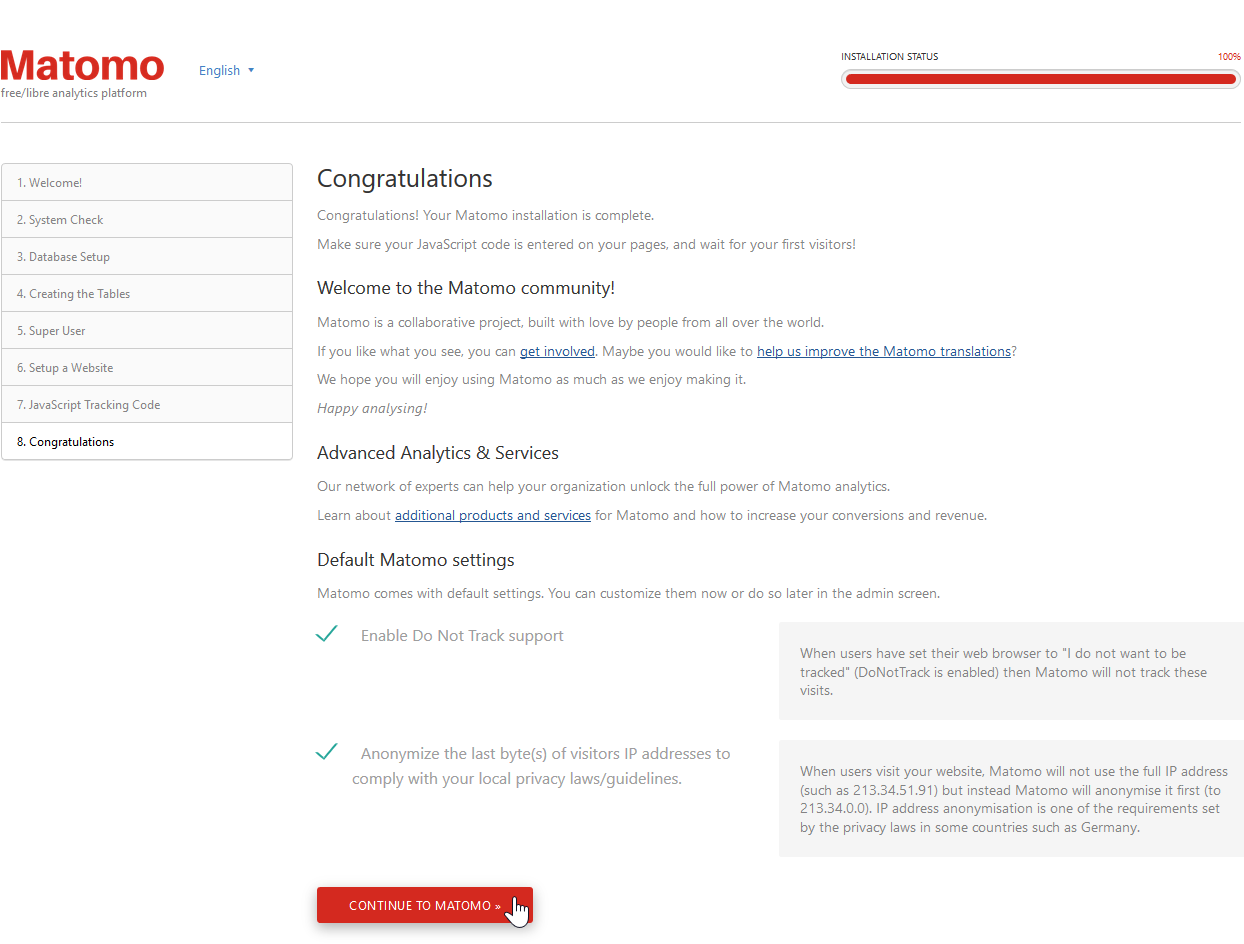1244x944 pixels.
Task: Visit 'additional products and services' link
Action: click(x=492, y=515)
